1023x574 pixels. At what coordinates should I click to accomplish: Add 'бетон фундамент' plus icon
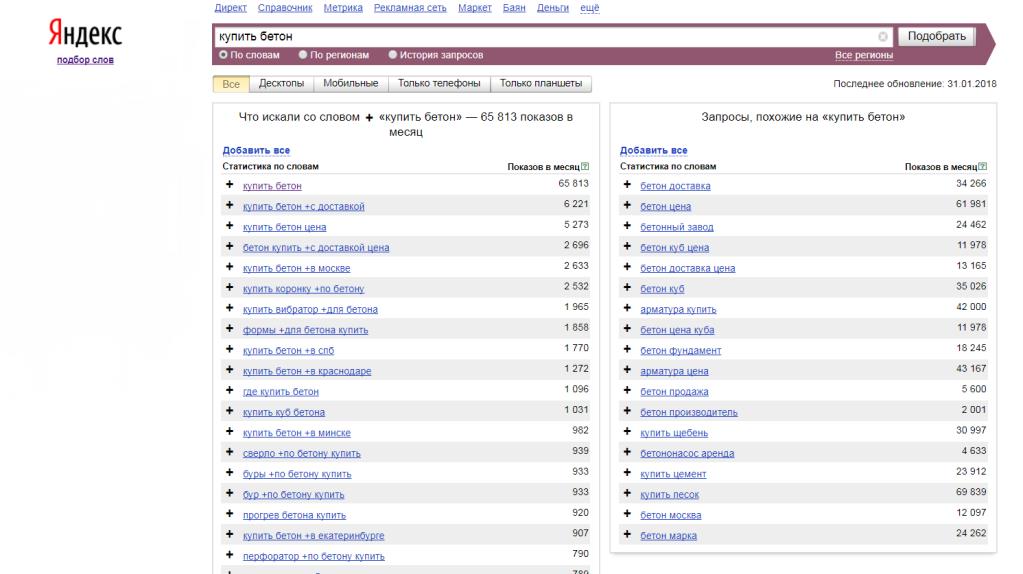pyautogui.click(x=627, y=349)
